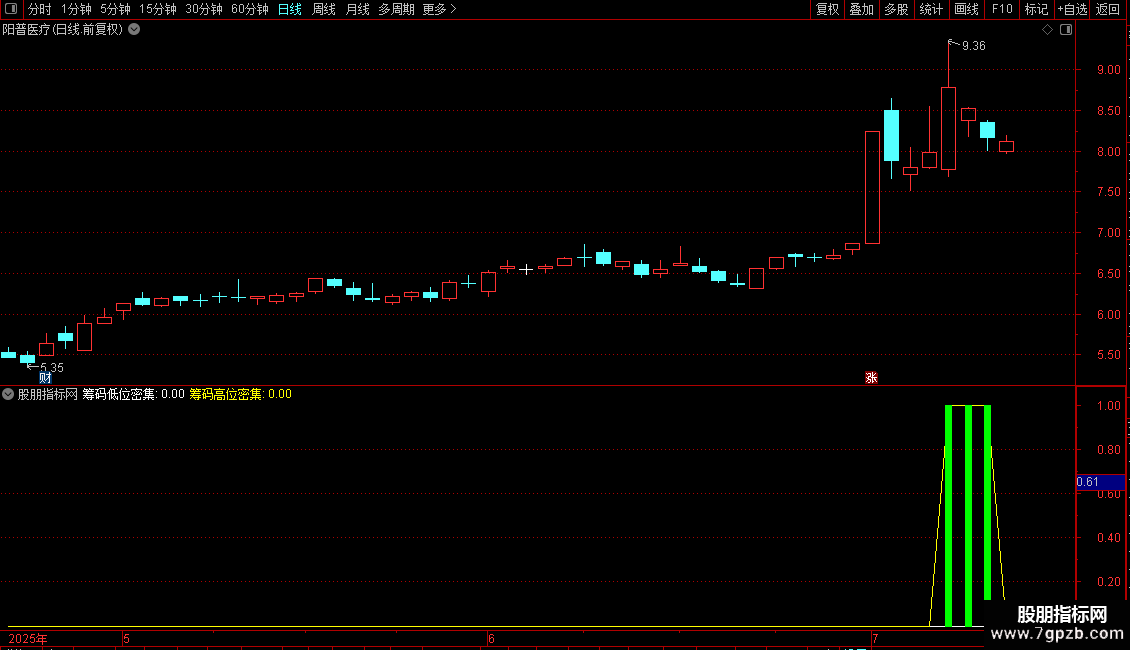Click the tall red limit-up candle
The width and height of the screenshot is (1130, 650).
pyautogui.click(x=872, y=187)
